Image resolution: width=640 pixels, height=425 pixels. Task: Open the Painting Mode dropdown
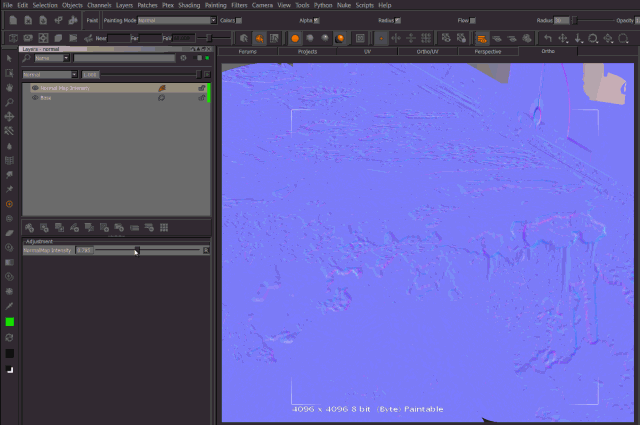pyautogui.click(x=176, y=20)
